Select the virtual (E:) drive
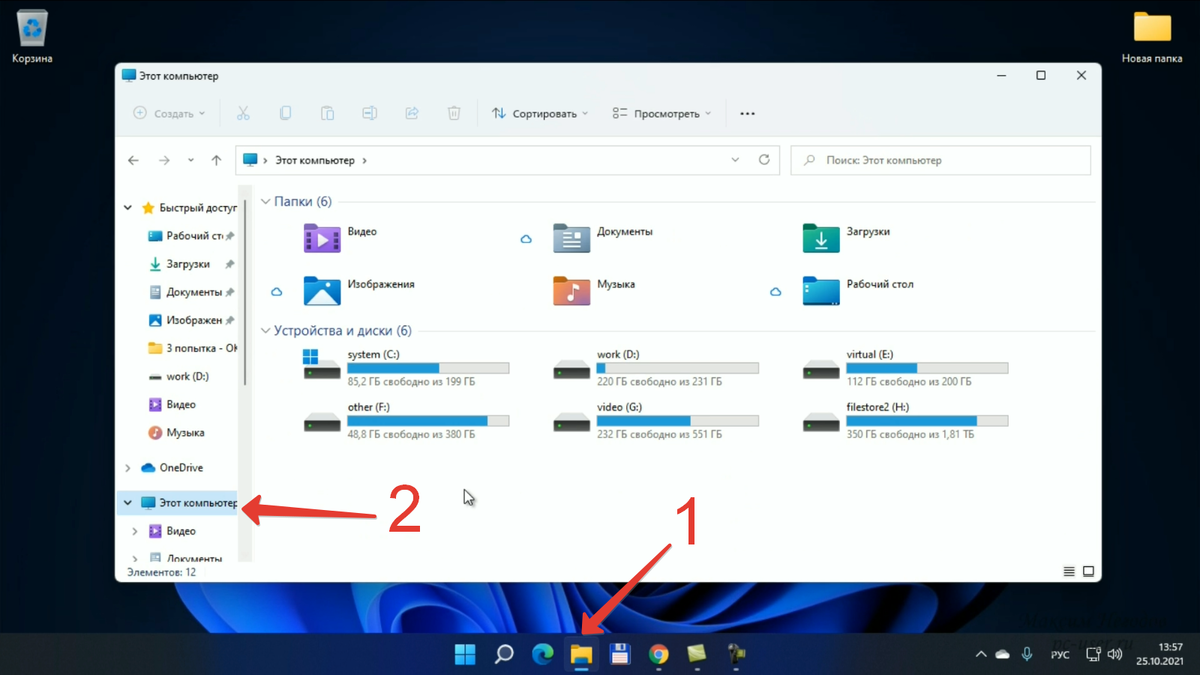1200x675 pixels. coord(906,368)
